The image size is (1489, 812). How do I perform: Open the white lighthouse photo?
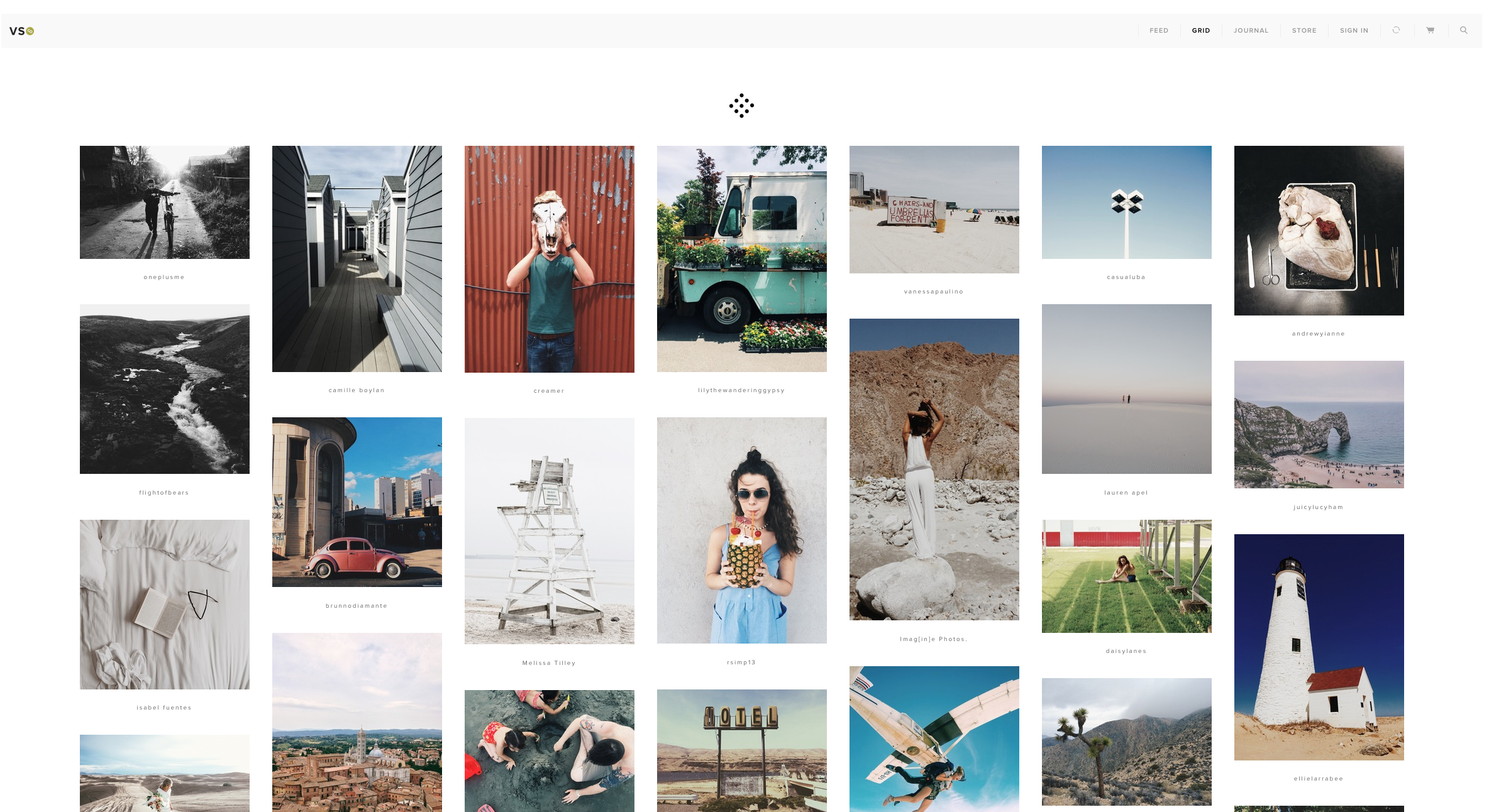1319,647
